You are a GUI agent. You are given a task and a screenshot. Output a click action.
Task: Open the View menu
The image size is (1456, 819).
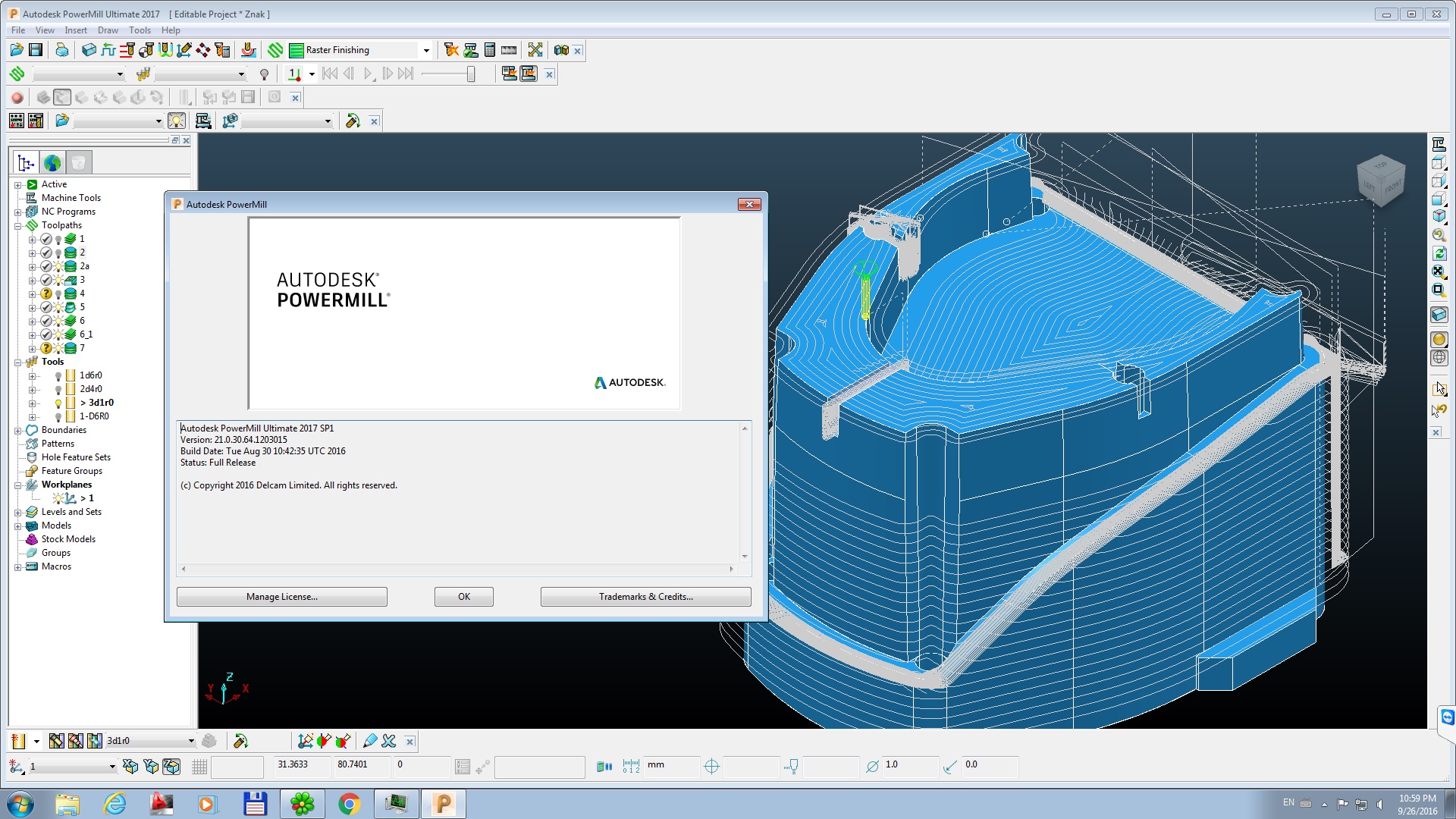tap(45, 30)
